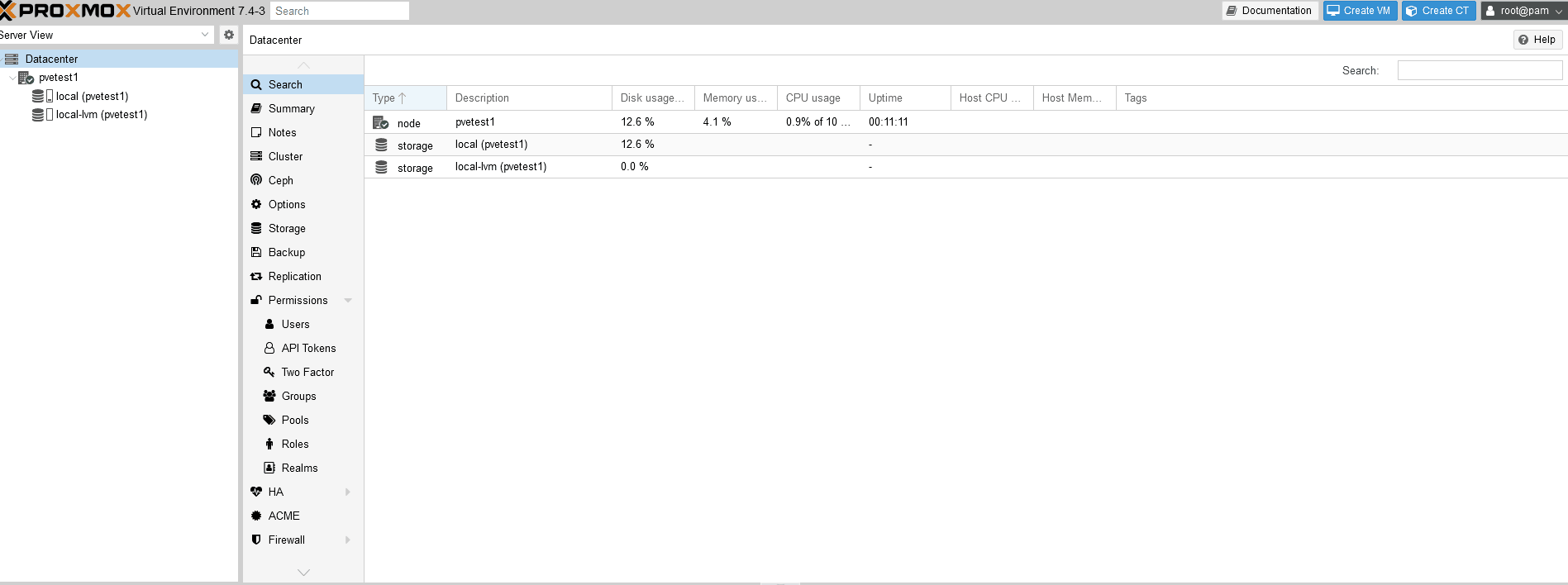Sort by the Memory usage column header
The image size is (1568, 585).
736,97
